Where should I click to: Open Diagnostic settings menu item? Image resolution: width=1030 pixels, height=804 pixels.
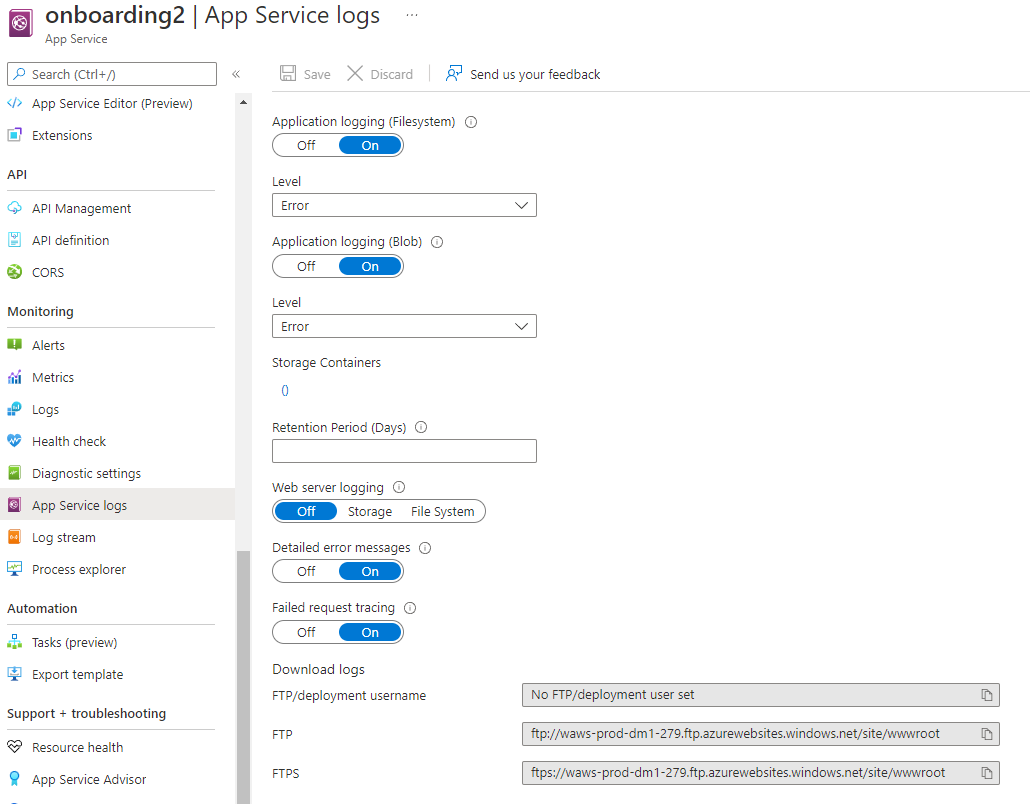point(86,473)
